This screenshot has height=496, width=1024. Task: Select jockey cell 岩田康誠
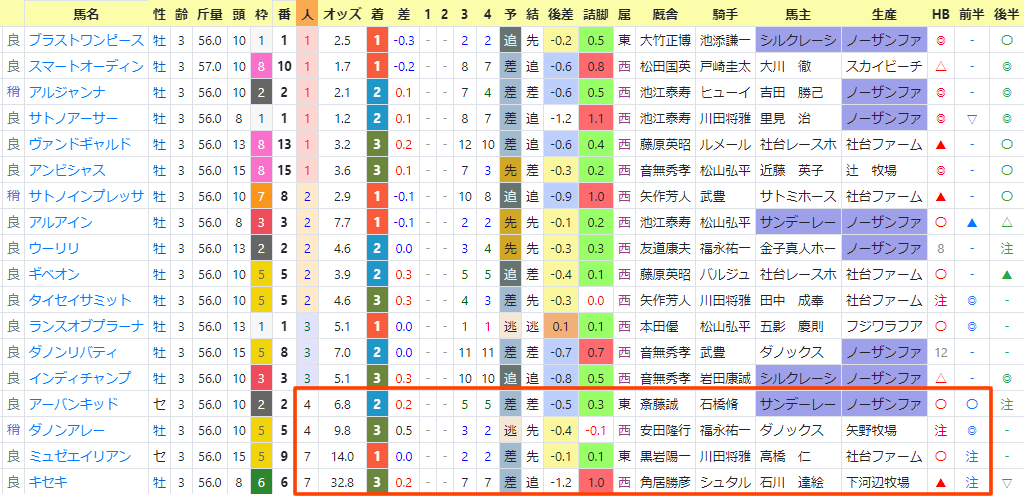[725, 379]
